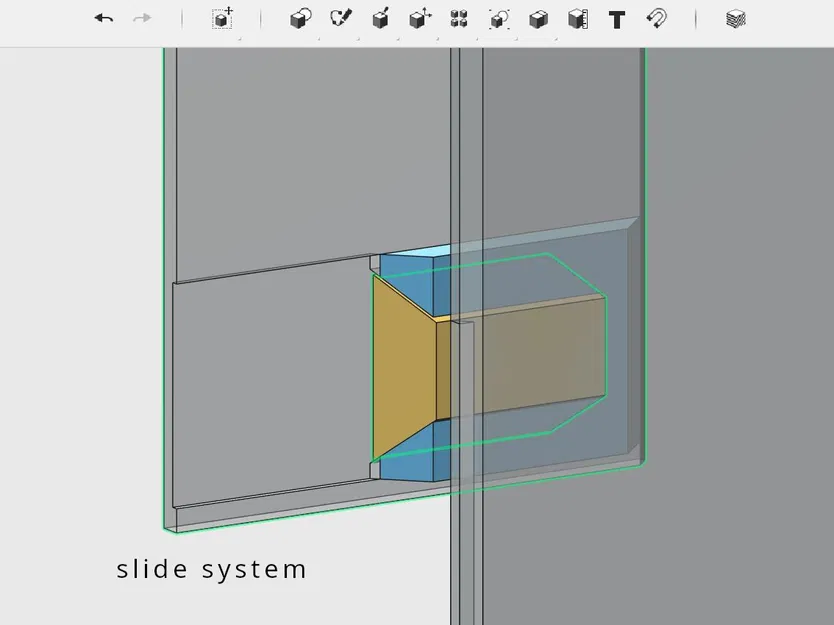Open the Construct tool
834x625 pixels.
pyautogui.click(x=380, y=19)
